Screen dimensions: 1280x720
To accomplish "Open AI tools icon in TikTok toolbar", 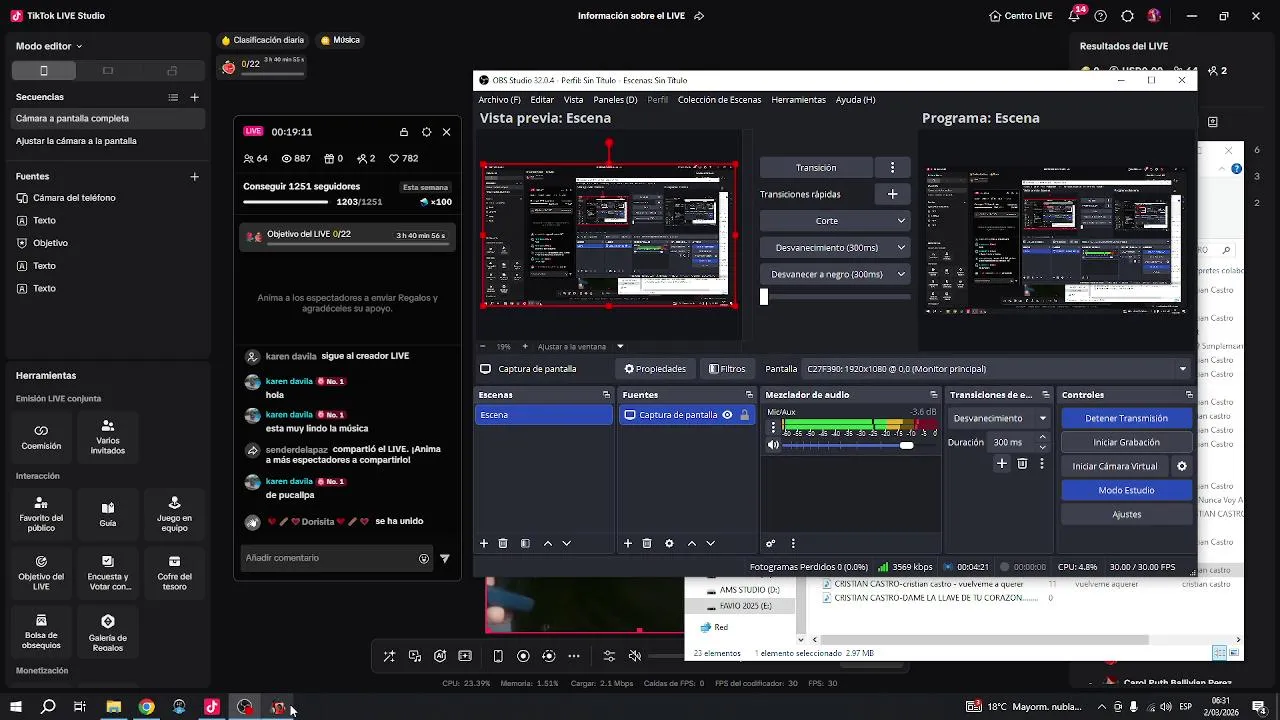I will click(440, 656).
